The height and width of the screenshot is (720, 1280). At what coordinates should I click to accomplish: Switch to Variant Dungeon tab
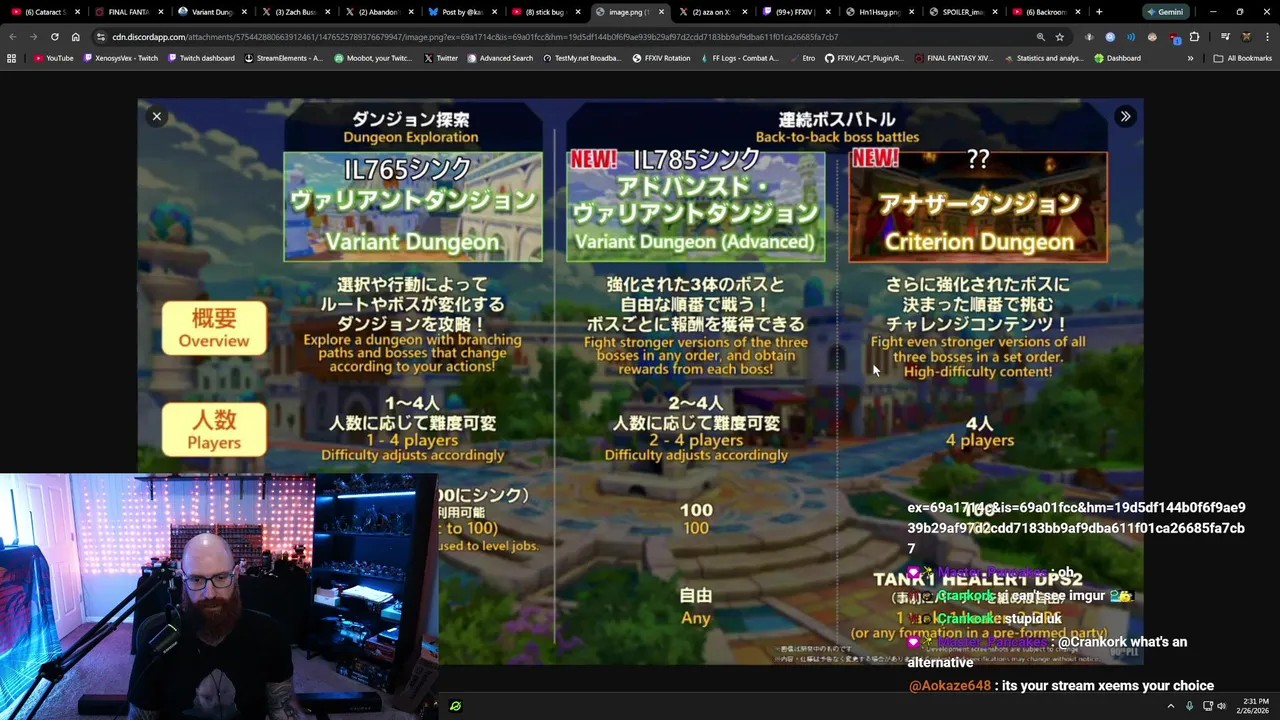[x=213, y=12]
